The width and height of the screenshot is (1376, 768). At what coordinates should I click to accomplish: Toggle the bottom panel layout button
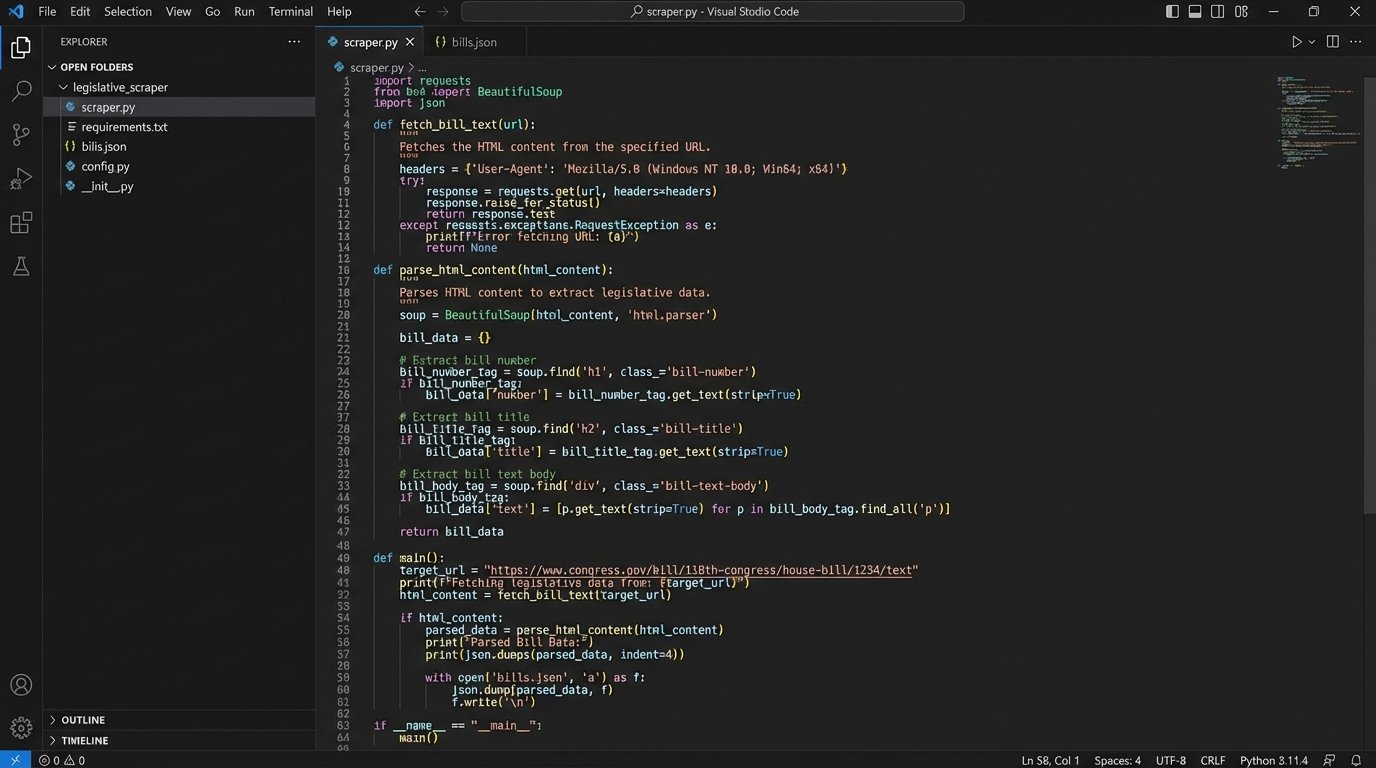point(1195,12)
